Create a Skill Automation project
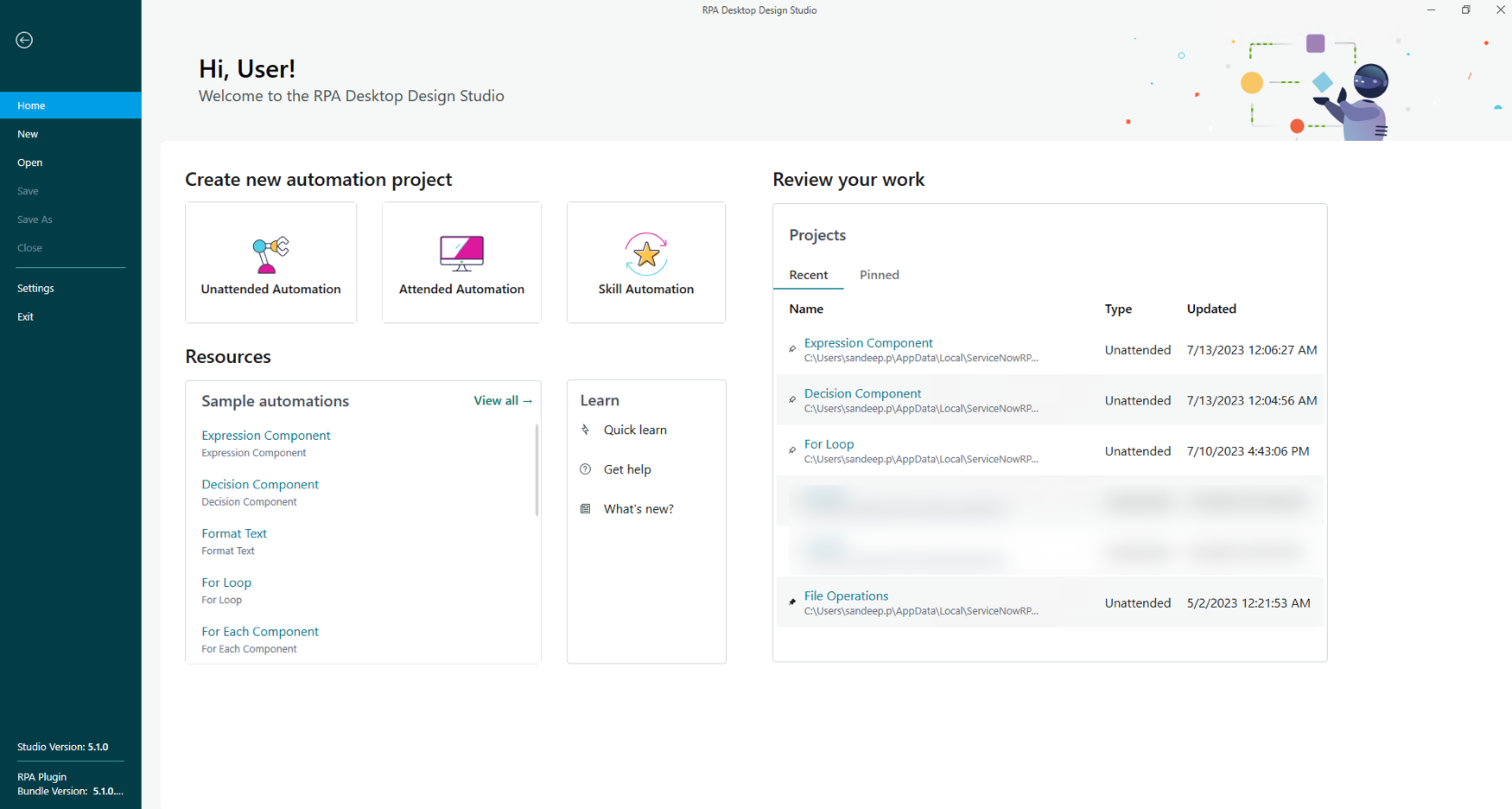This screenshot has height=809, width=1512. coord(646,263)
